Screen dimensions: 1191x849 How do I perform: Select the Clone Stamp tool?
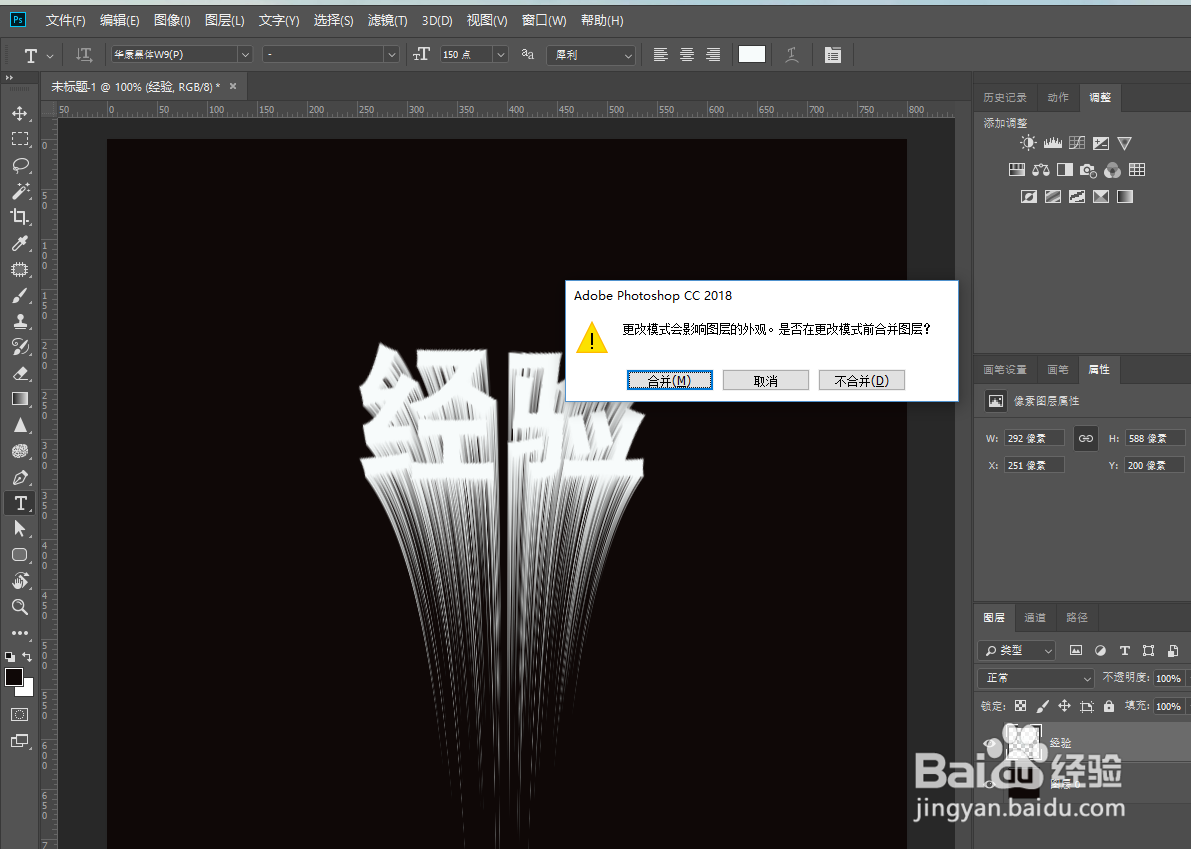[x=20, y=321]
